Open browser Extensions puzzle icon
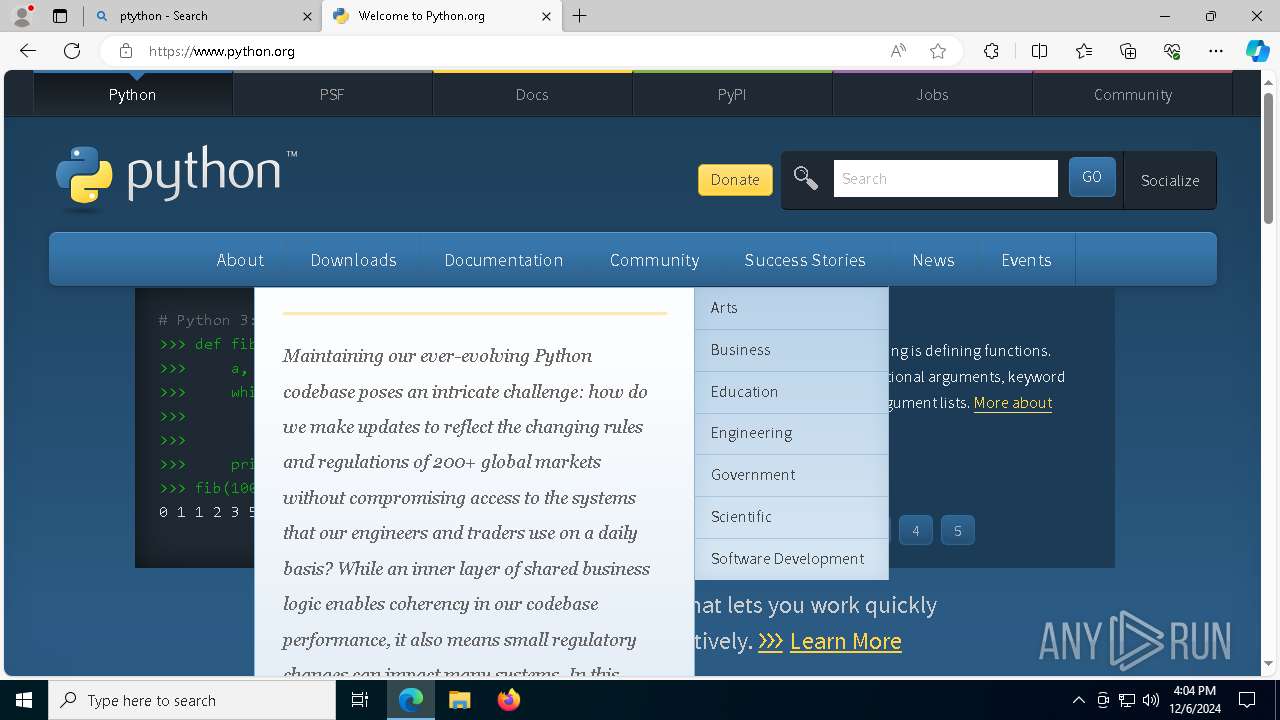The height and width of the screenshot is (720, 1280). pyautogui.click(x=991, y=51)
